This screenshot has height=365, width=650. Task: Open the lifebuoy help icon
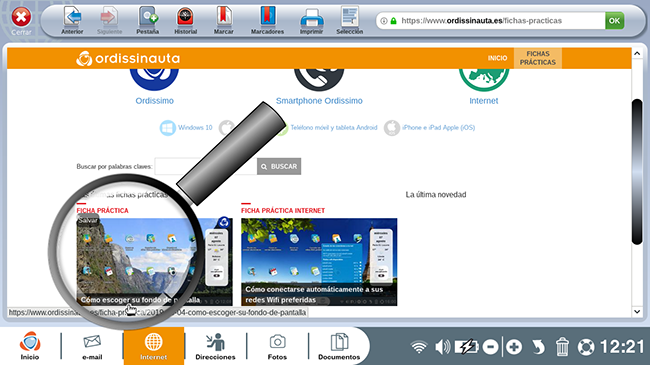click(586, 347)
